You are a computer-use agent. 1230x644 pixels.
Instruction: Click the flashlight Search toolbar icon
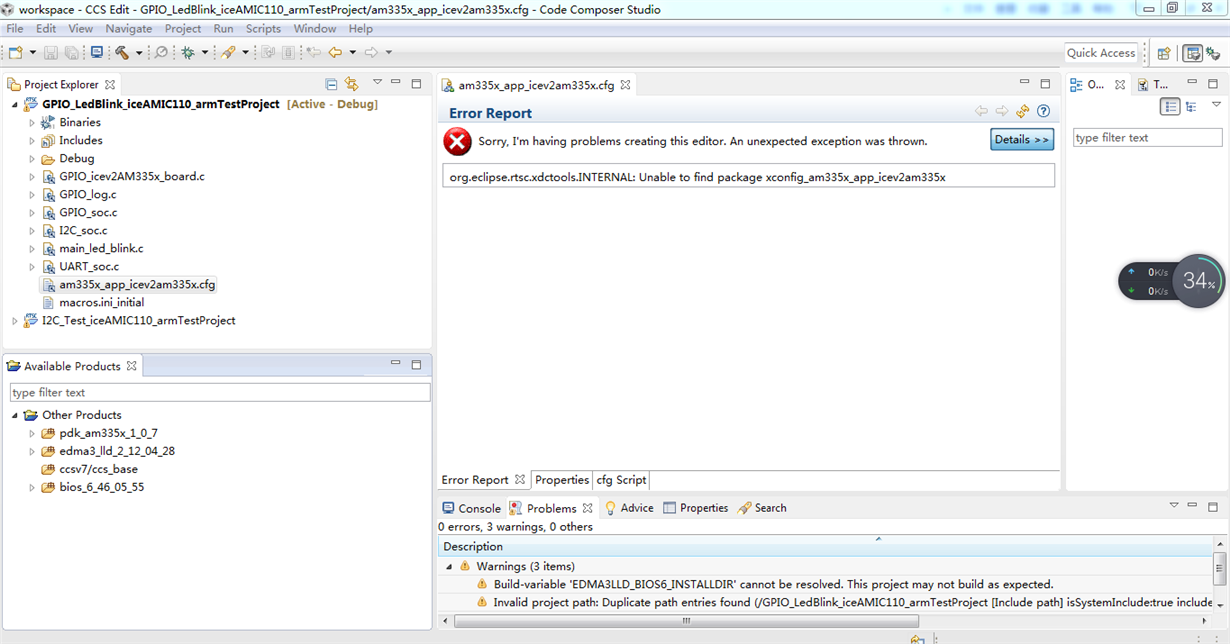[229, 53]
